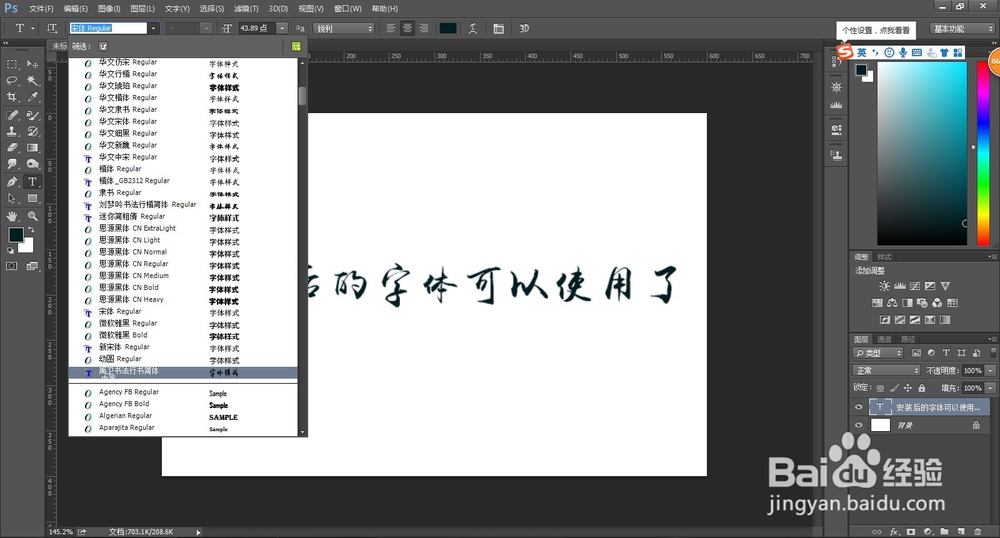Toggle the filter for pixel layers
1000x538 pixels.
pos(916,353)
